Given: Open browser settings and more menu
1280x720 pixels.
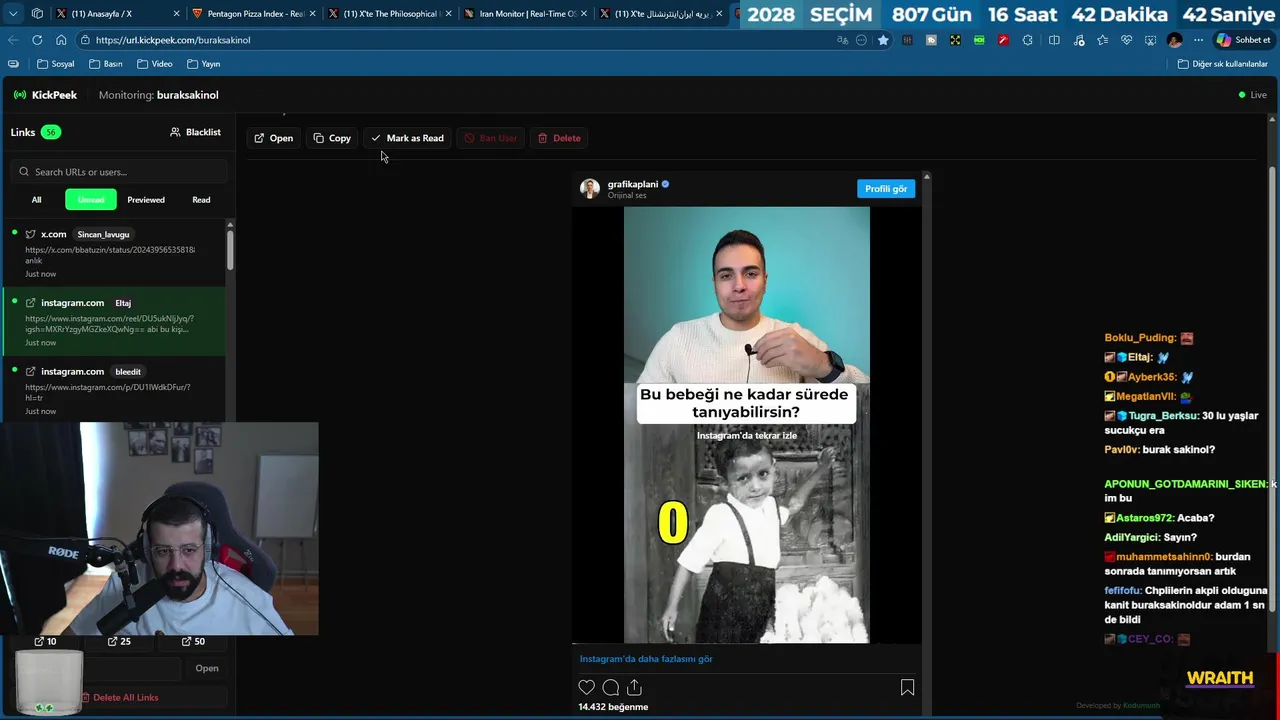Looking at the screenshot, I should tap(1198, 40).
